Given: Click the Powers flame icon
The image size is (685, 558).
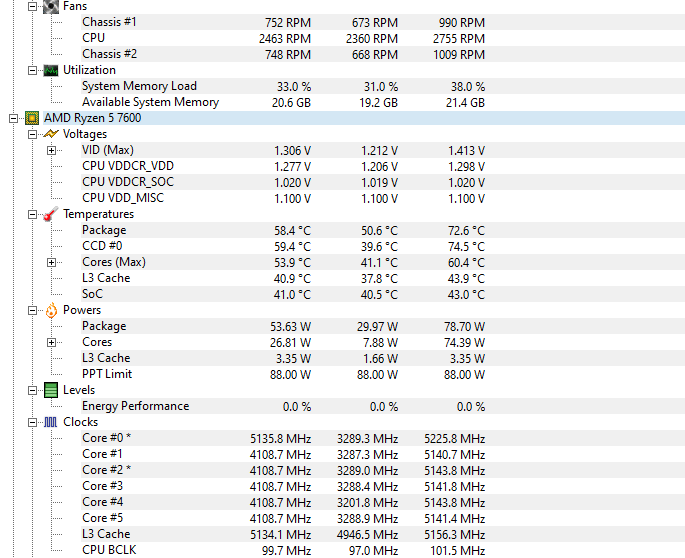Looking at the screenshot, I should tap(51, 310).
